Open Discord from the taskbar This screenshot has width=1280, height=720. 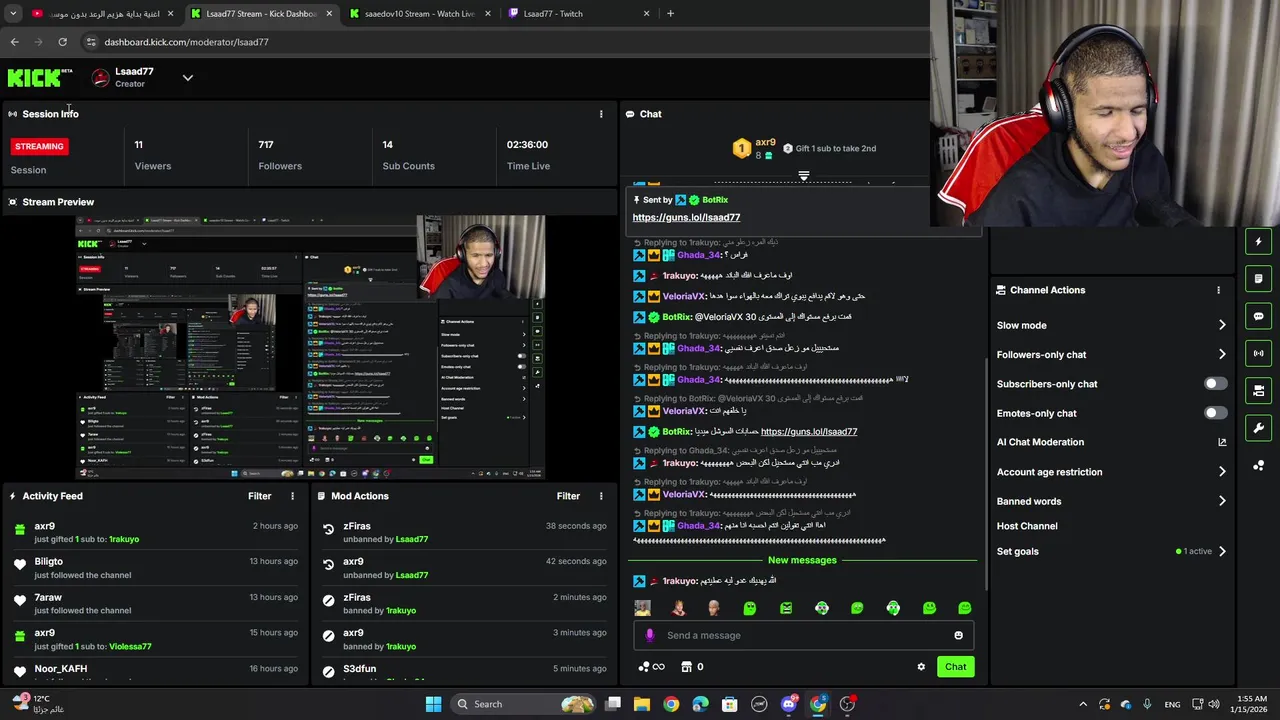pyautogui.click(x=789, y=704)
